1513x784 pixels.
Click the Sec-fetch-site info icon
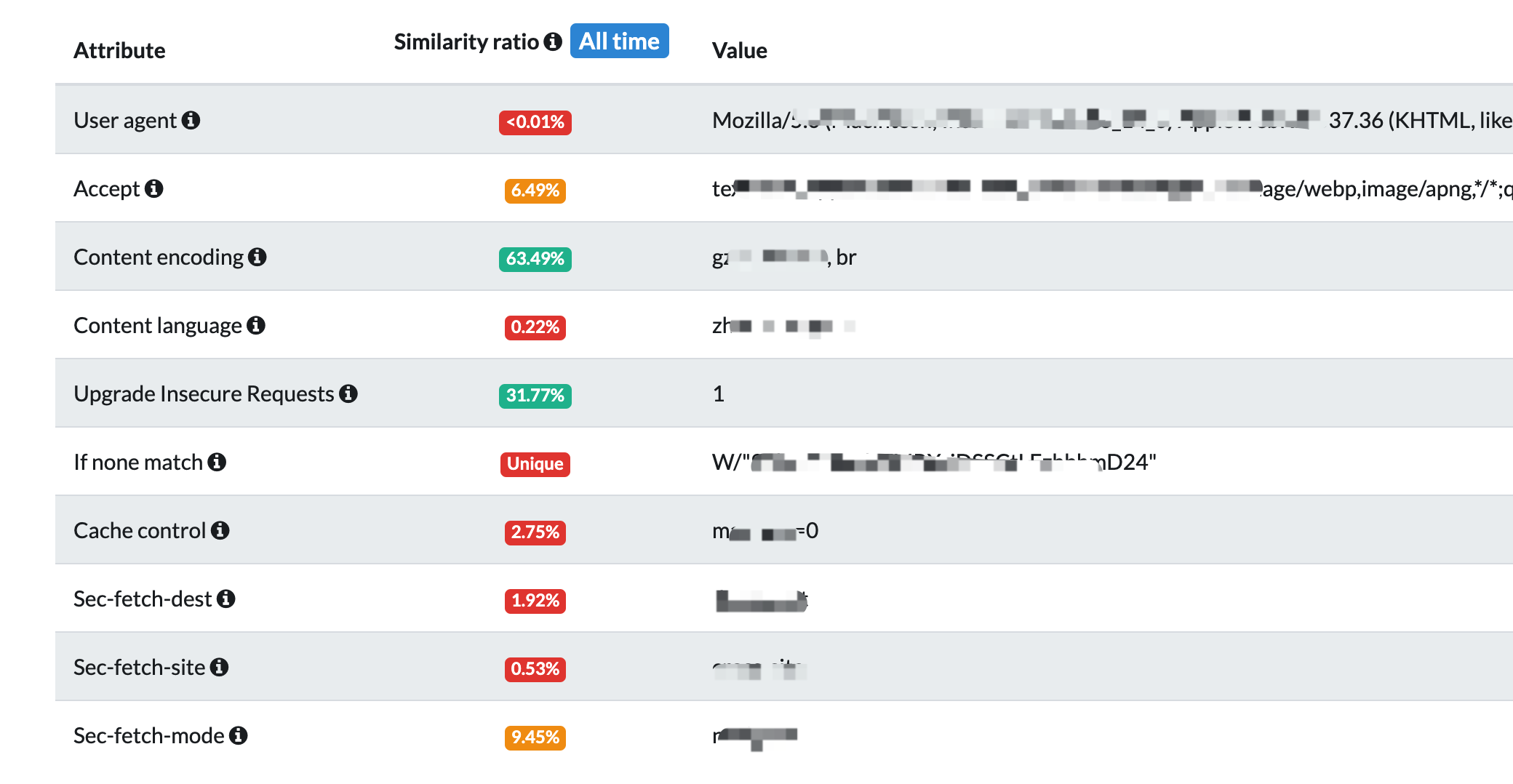coord(220,667)
